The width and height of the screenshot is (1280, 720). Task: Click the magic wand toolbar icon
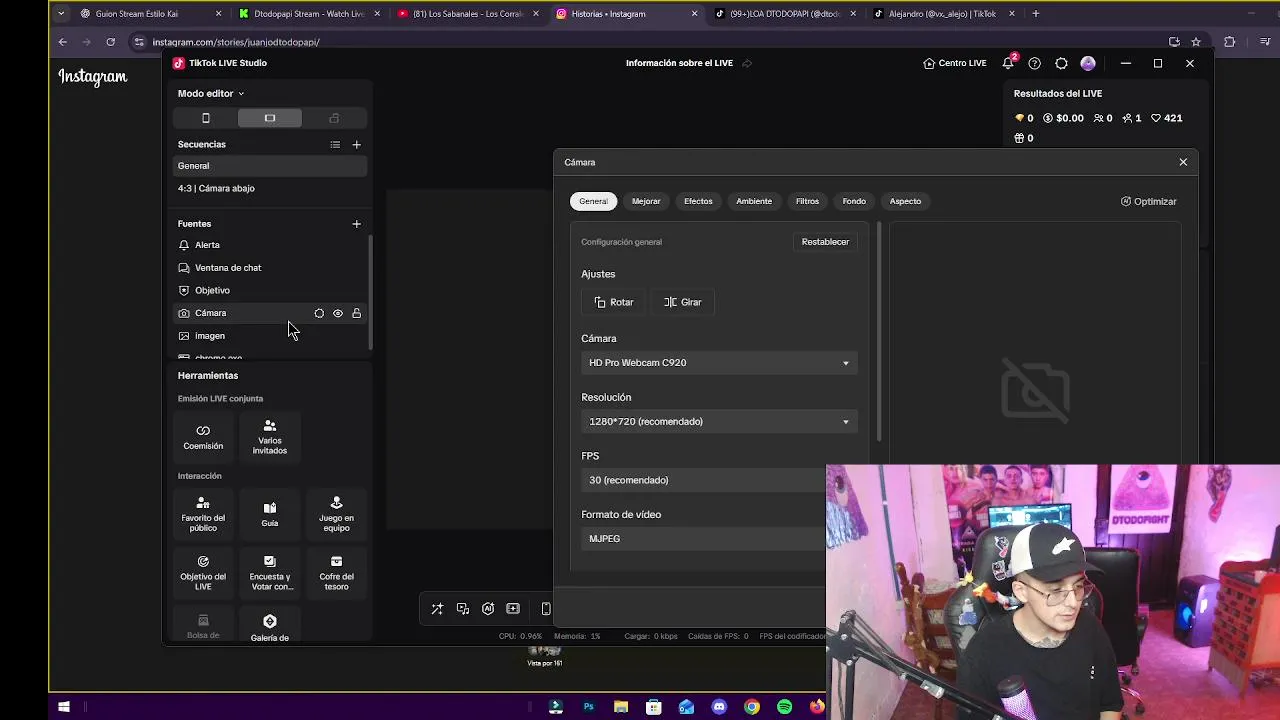click(x=437, y=609)
